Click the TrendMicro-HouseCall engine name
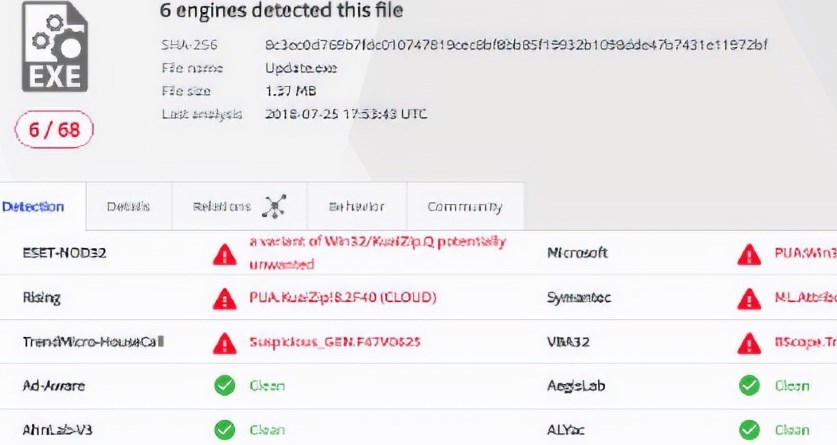 93,341
